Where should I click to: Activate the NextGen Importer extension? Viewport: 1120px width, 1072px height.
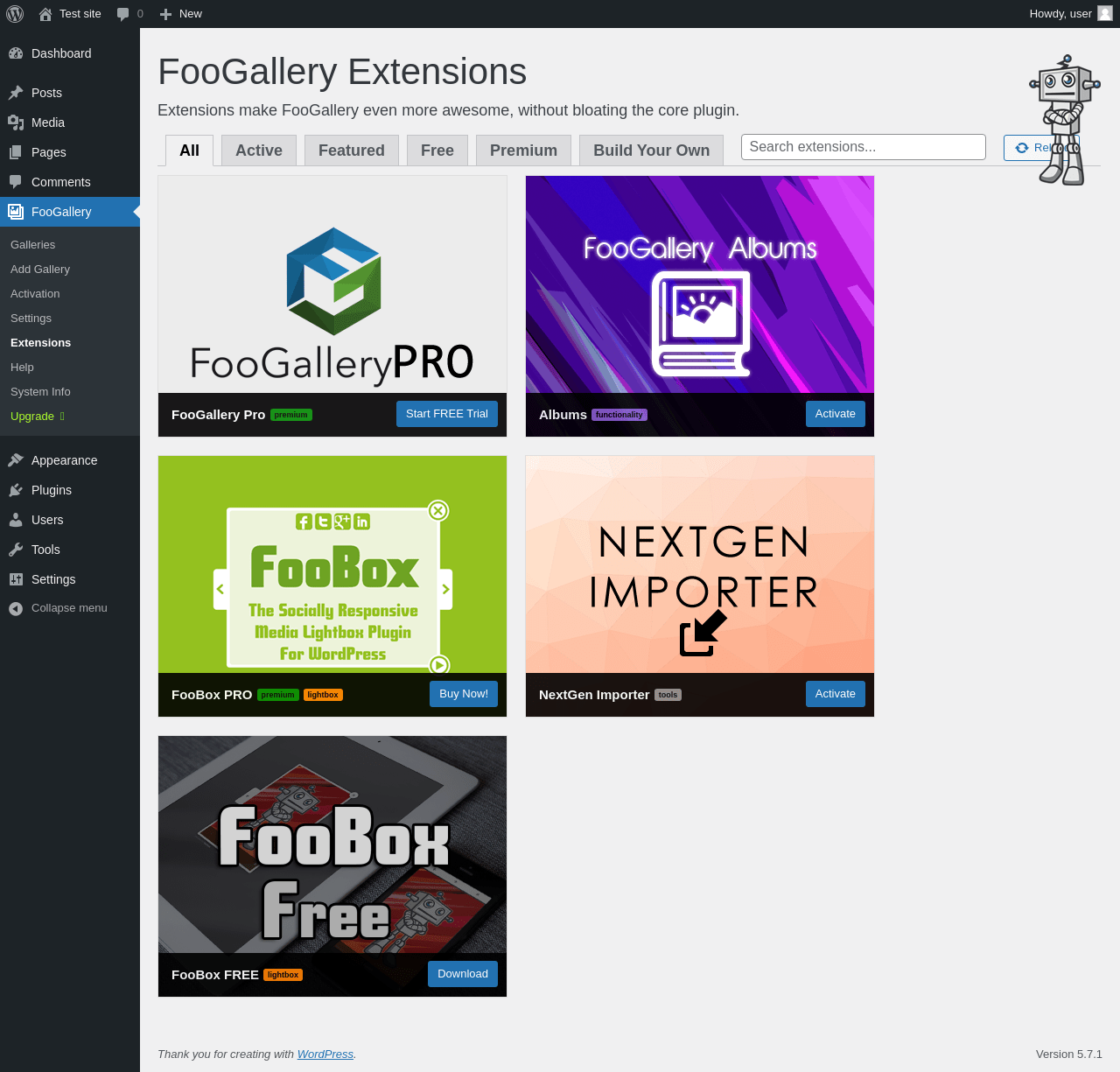coord(836,694)
